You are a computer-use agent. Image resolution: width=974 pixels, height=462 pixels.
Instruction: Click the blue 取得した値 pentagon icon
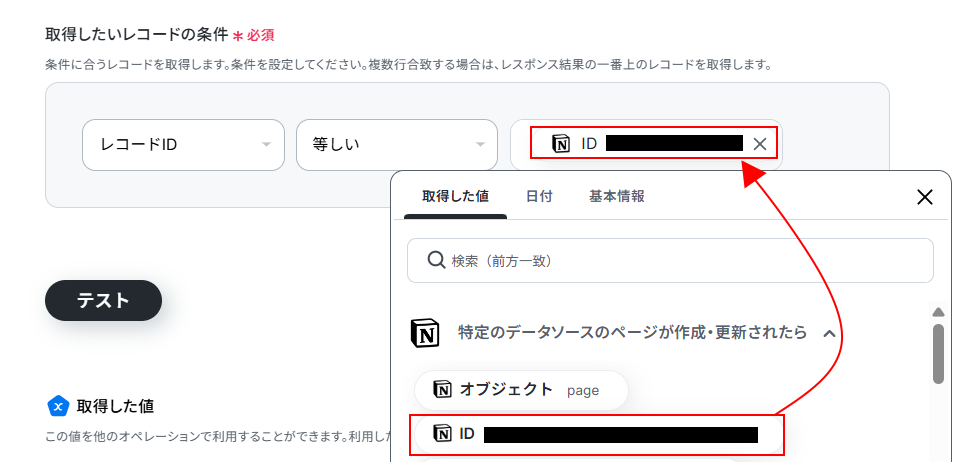point(58,406)
